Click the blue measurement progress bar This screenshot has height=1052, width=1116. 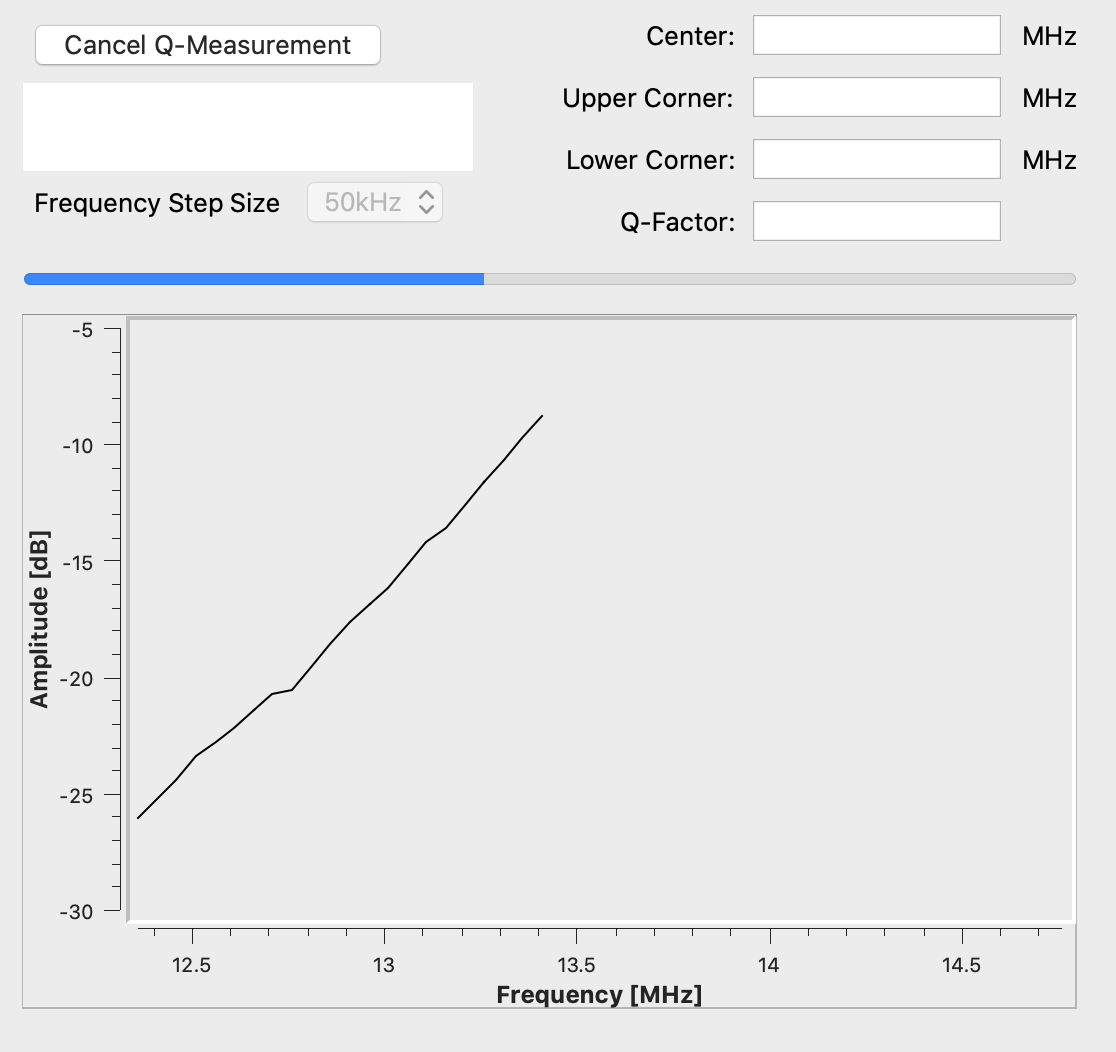pyautogui.click(x=250, y=277)
